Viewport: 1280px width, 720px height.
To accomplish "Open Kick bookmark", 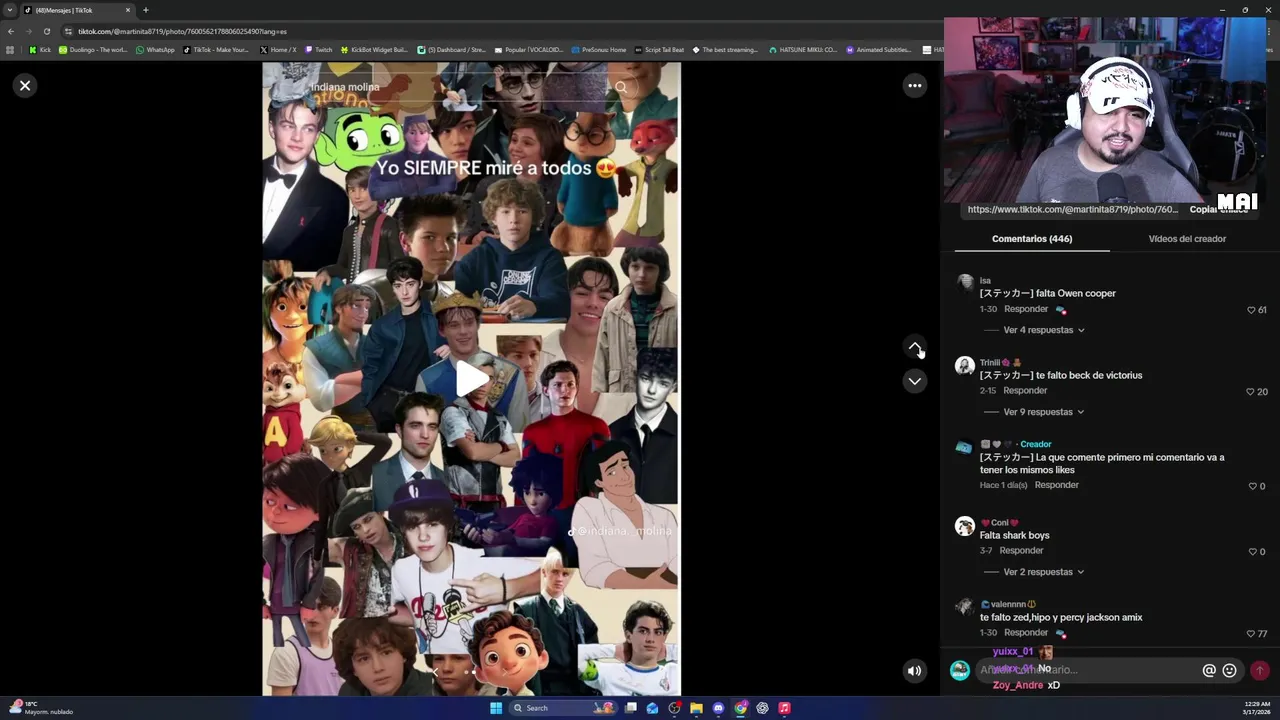I will coord(40,50).
